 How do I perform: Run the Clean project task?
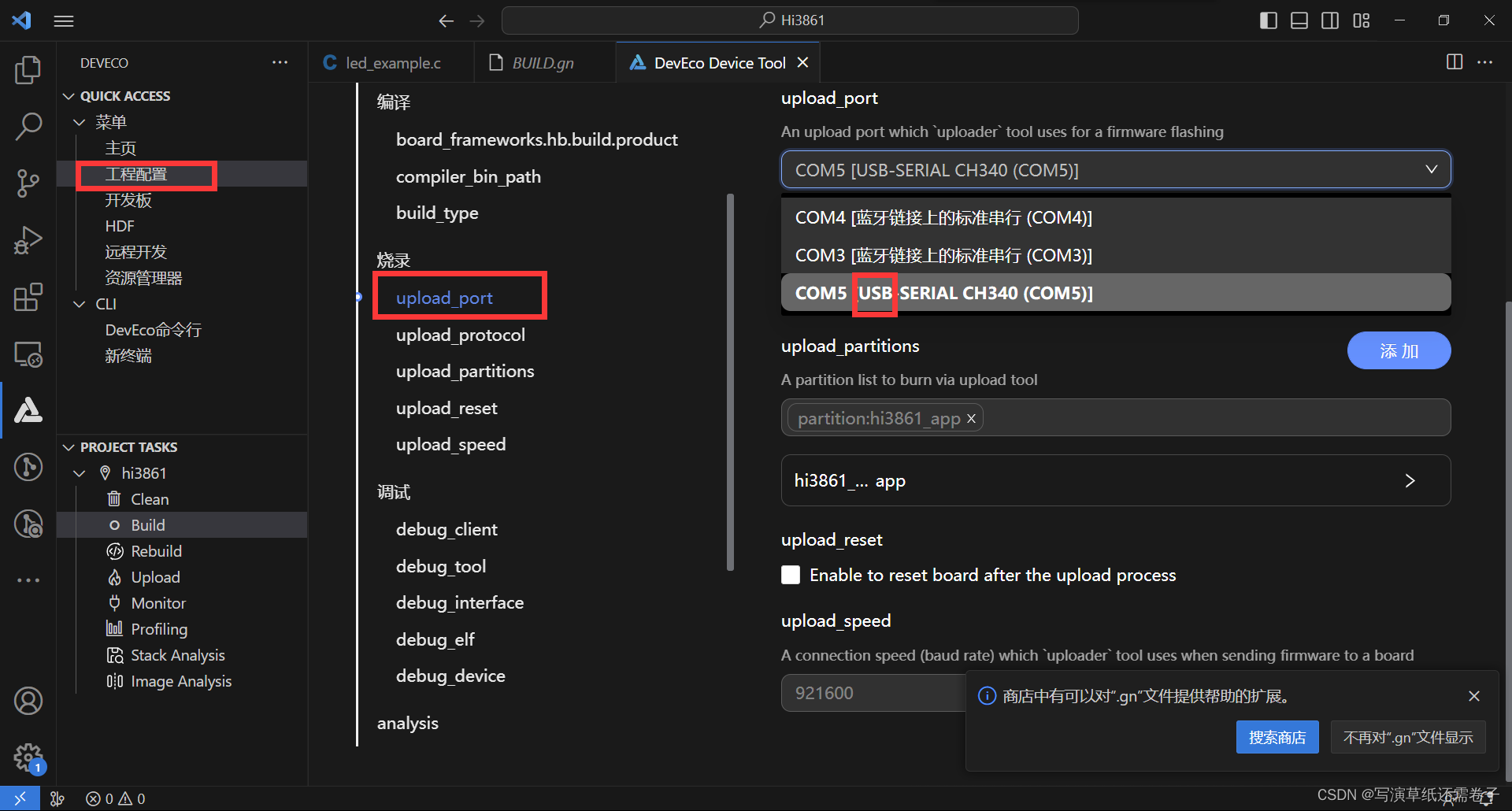pos(150,499)
